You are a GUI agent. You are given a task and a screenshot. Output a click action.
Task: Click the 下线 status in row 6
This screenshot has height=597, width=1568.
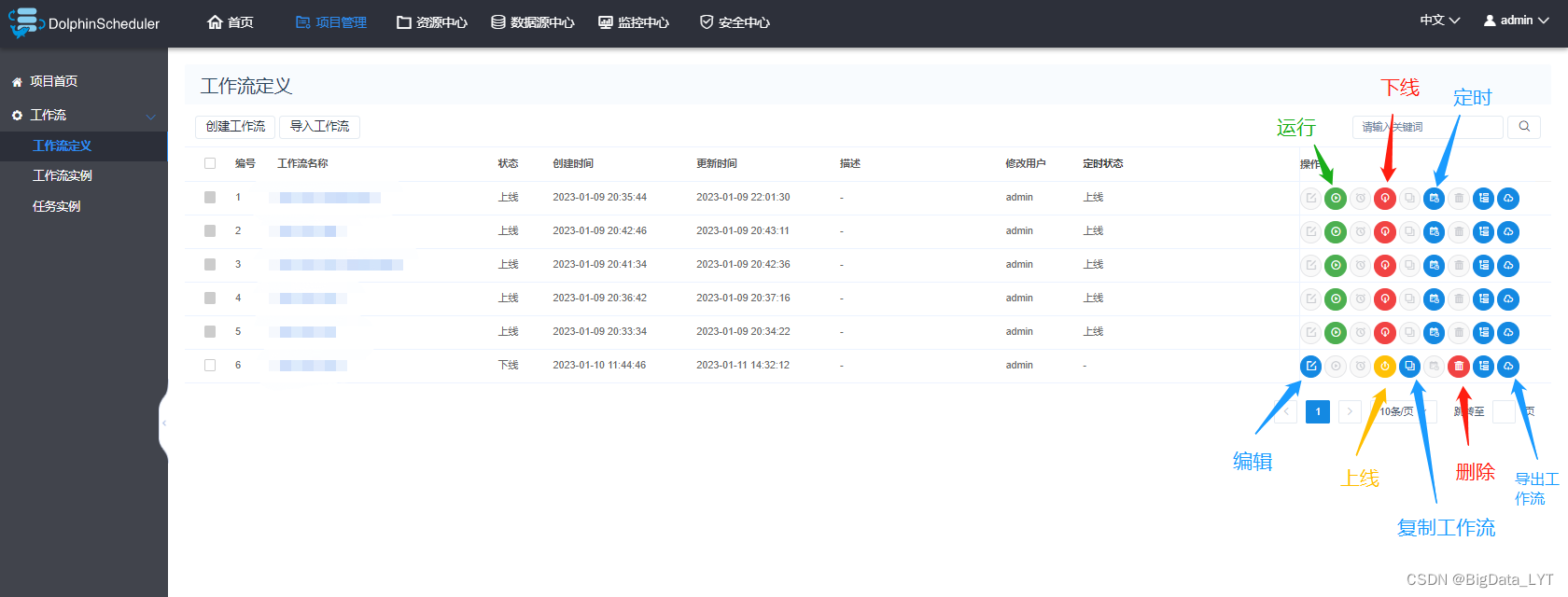[x=508, y=365]
